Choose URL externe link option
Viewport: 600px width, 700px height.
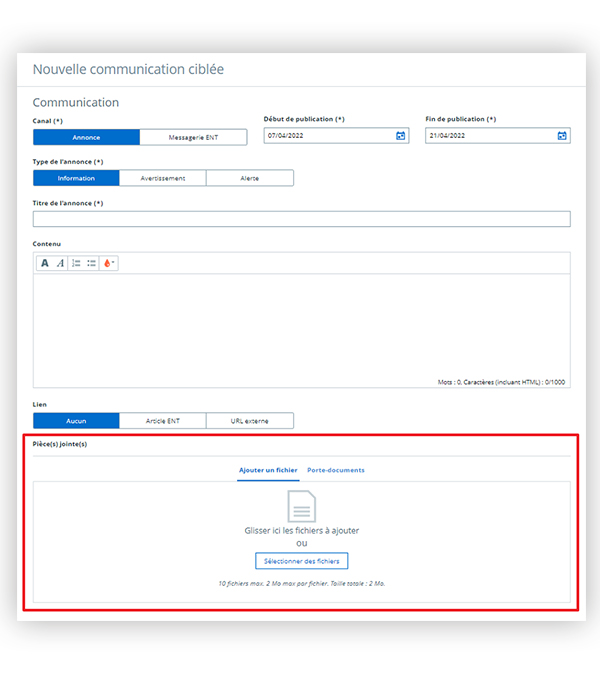pyautogui.click(x=250, y=421)
